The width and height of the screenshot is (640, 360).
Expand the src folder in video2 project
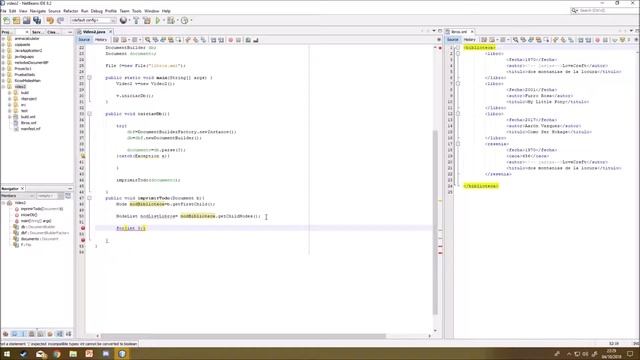pyautogui.click(x=10, y=104)
